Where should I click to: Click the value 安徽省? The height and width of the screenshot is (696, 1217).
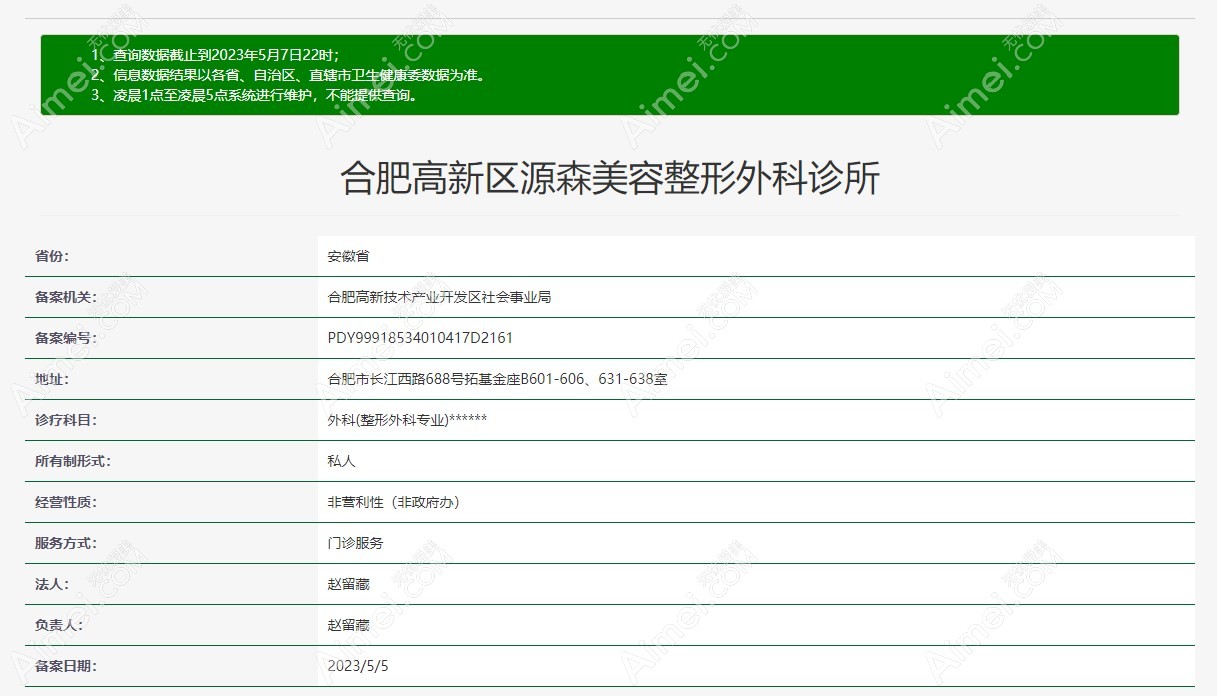click(348, 256)
